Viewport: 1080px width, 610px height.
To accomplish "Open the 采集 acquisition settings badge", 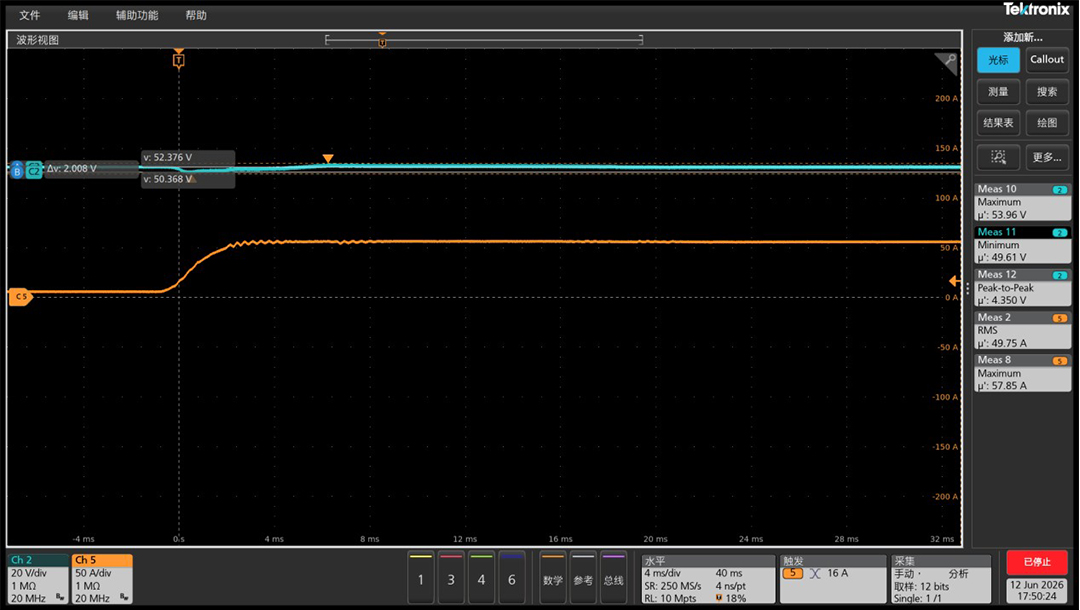I will [x=942, y=579].
